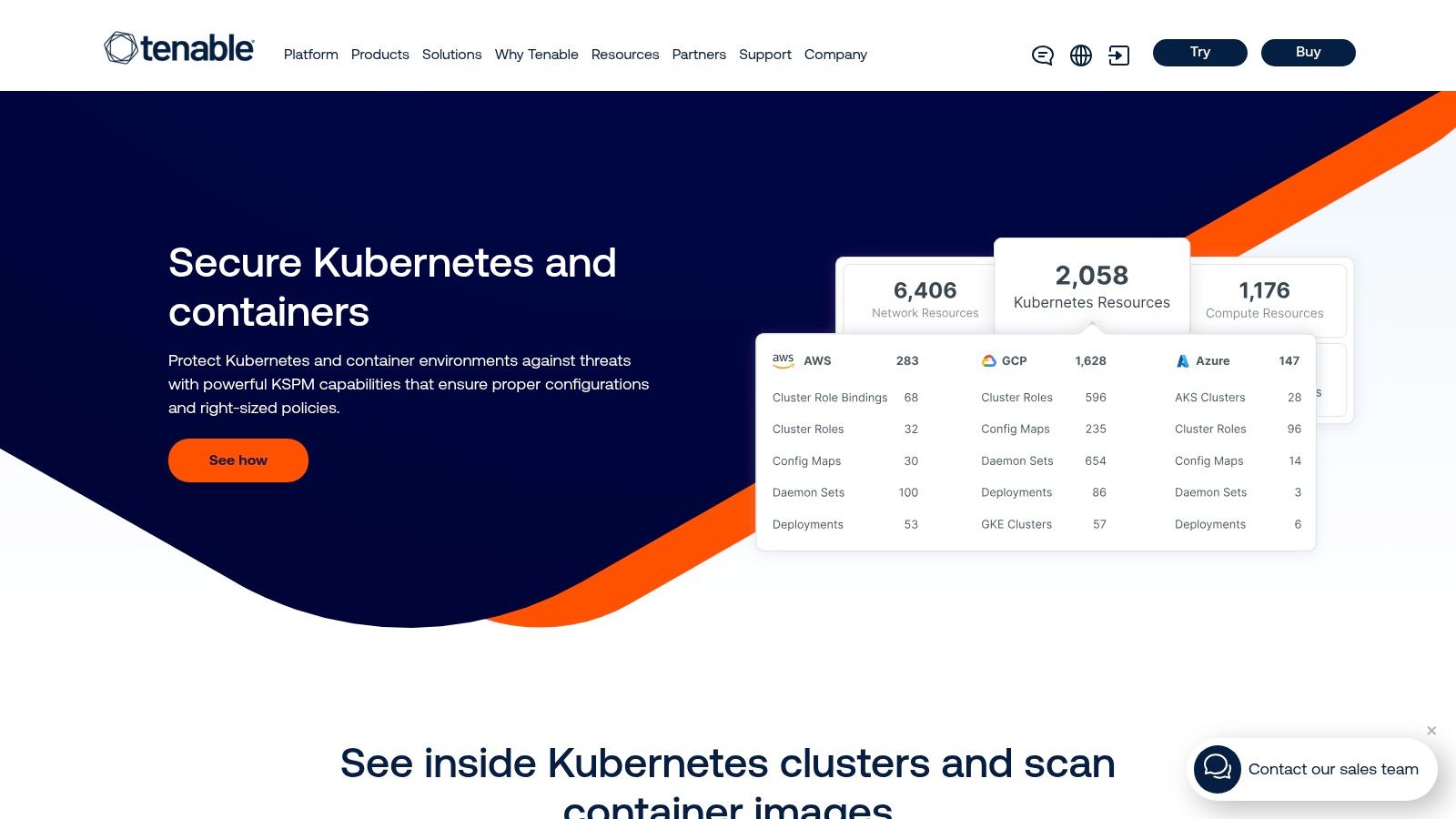
Task: Open the Products dropdown menu
Action: tap(379, 55)
